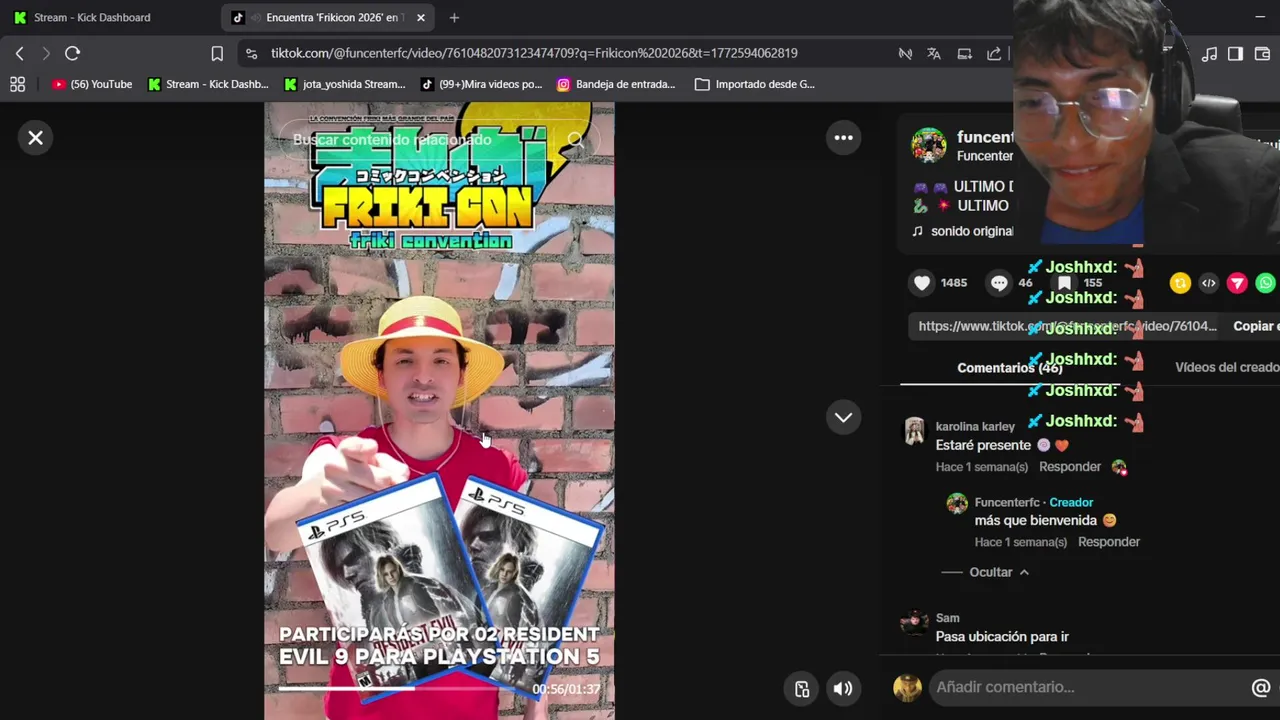Open '(99+)Mira videos po...' TikTok bookmark

pyautogui.click(x=481, y=84)
